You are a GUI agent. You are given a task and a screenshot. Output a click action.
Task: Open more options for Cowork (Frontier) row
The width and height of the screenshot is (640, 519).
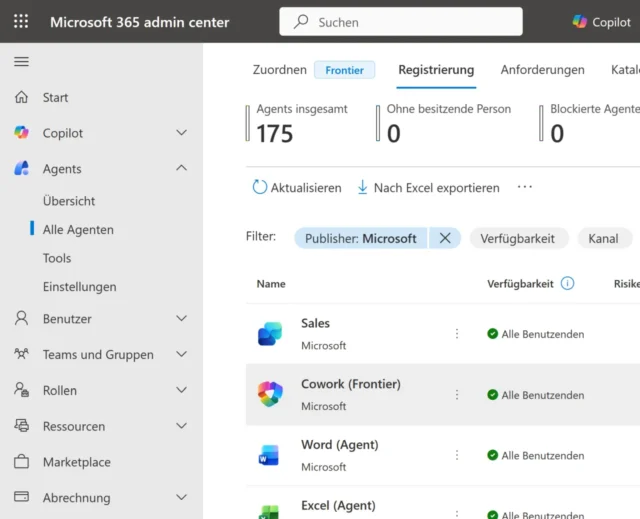pyautogui.click(x=457, y=395)
